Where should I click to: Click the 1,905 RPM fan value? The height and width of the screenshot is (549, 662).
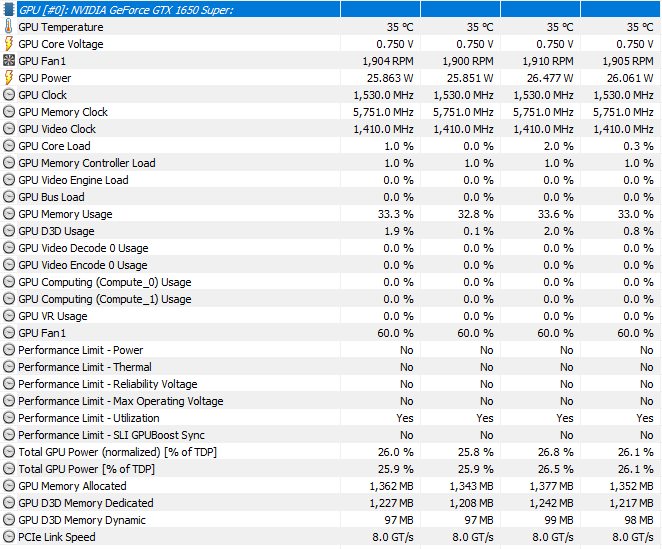click(x=628, y=61)
